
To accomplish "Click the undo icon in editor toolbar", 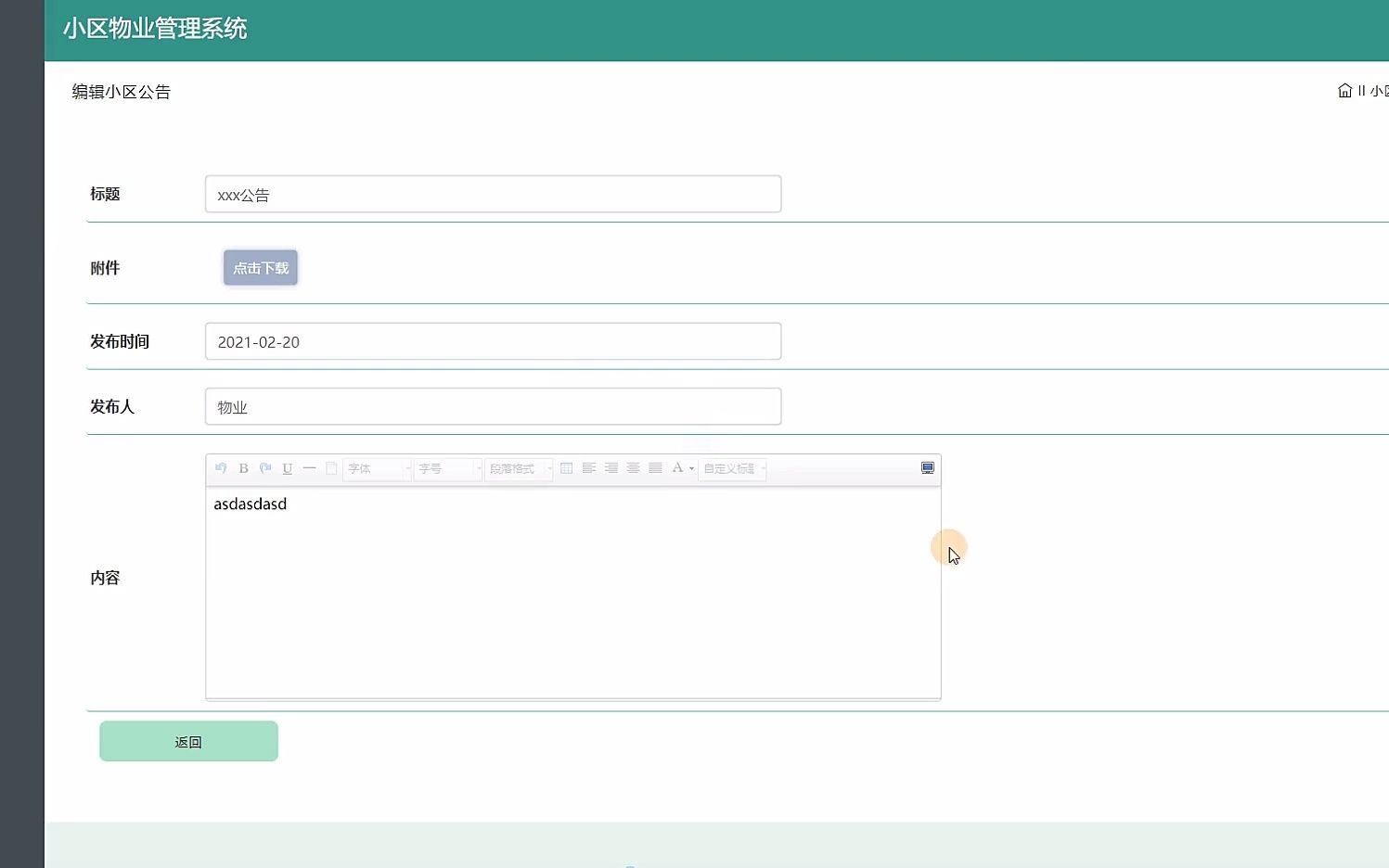I will coord(221,468).
